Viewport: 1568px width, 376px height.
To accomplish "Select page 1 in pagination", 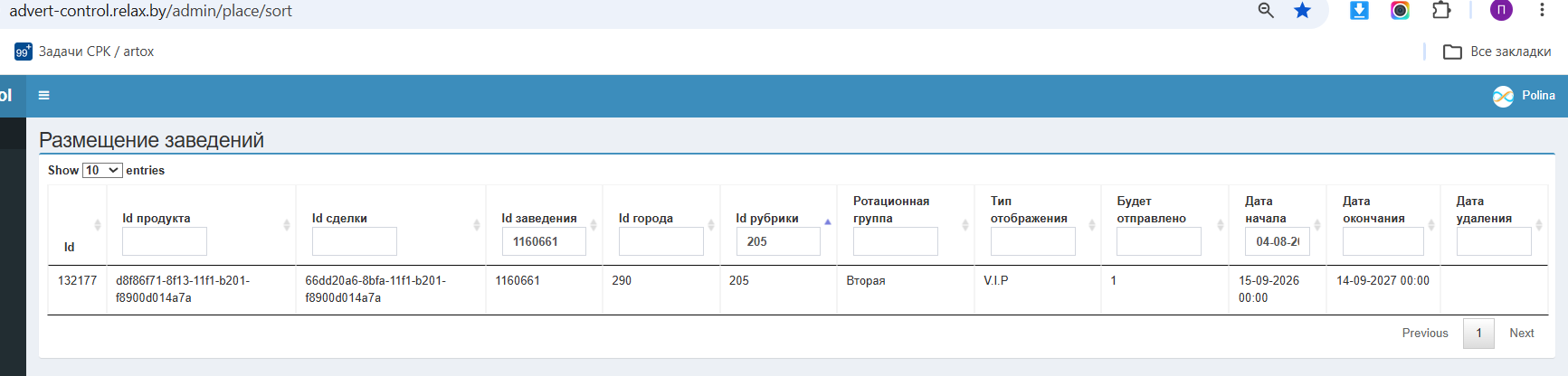I will point(1479,334).
